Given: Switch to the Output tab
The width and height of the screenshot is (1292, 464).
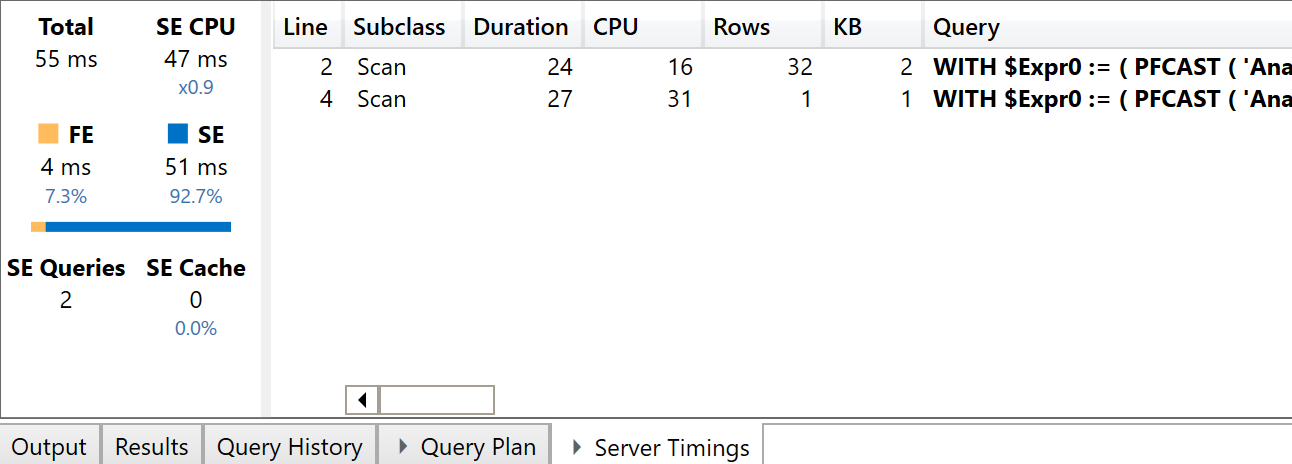Looking at the screenshot, I should coord(50,446).
